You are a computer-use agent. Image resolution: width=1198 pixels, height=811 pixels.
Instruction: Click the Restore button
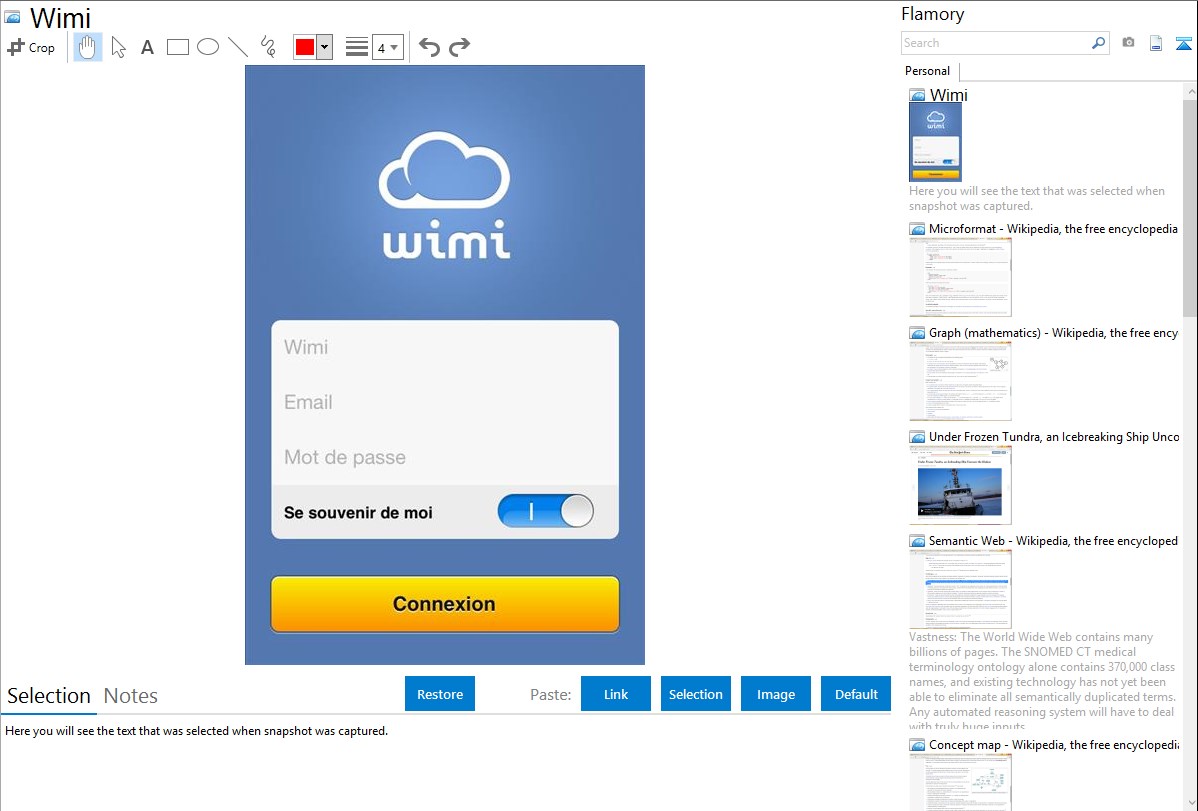[440, 694]
